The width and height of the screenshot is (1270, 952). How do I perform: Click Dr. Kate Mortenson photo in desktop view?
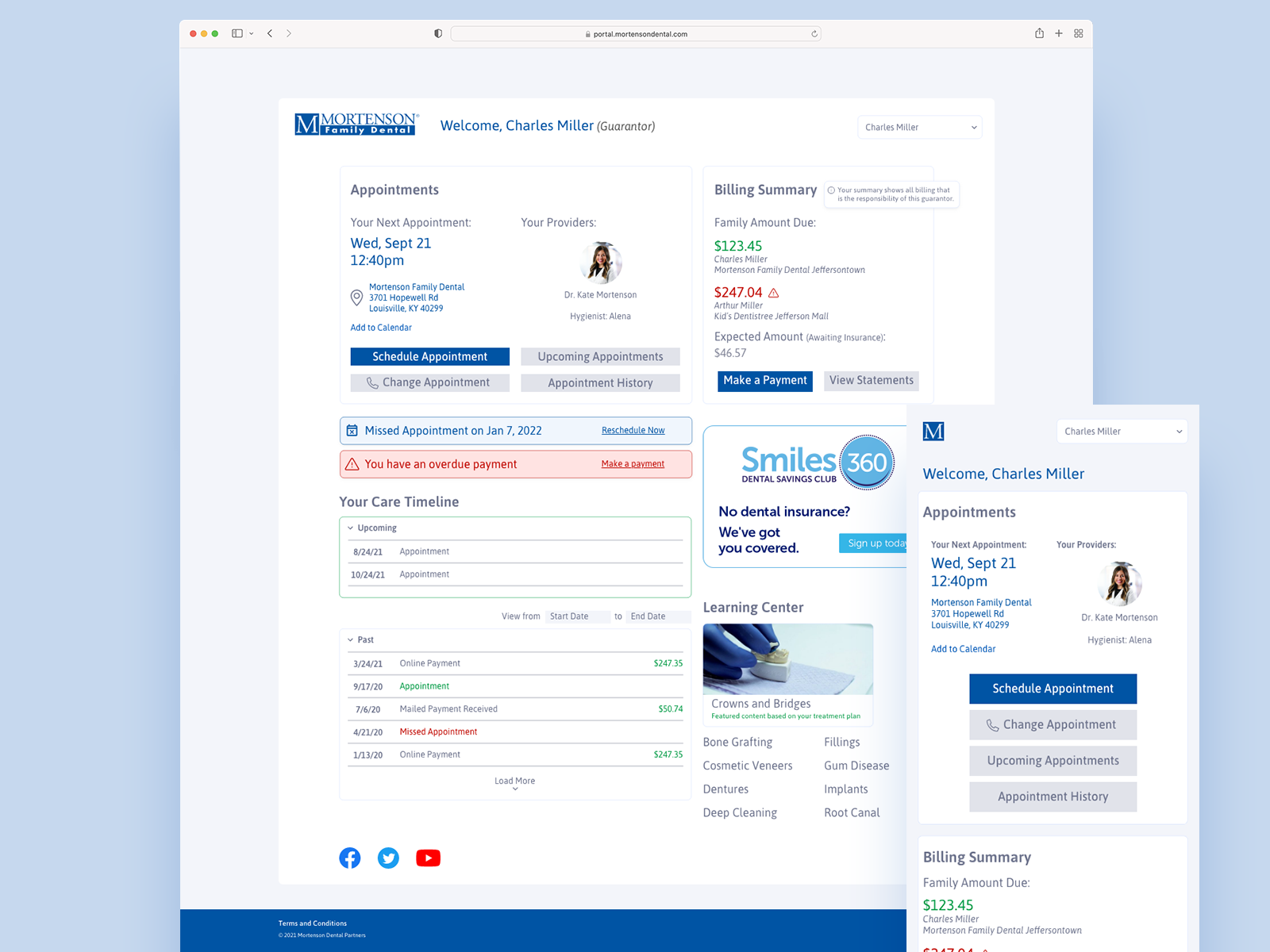coord(601,263)
